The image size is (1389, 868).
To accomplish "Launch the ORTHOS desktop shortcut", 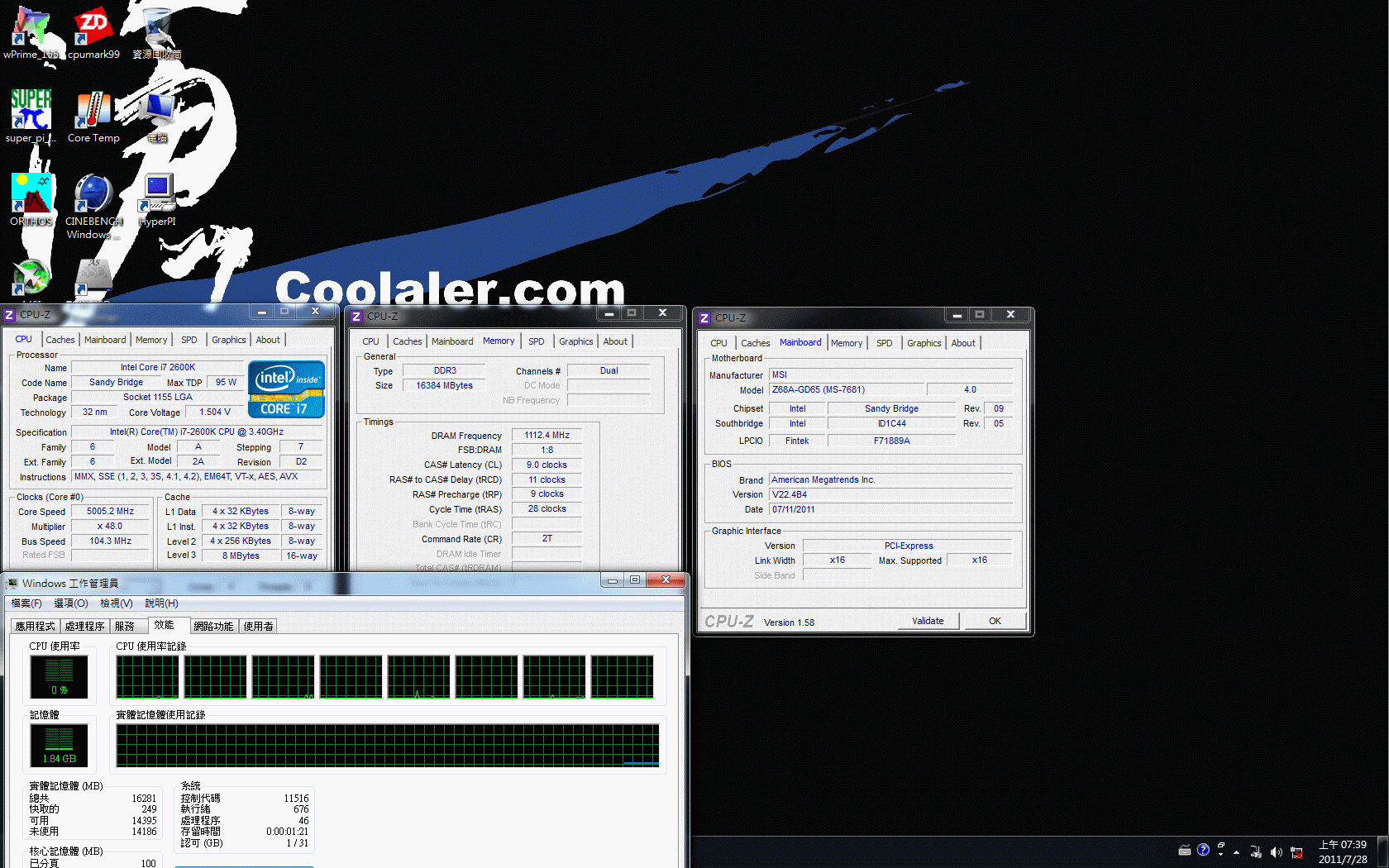I will pos(31,200).
